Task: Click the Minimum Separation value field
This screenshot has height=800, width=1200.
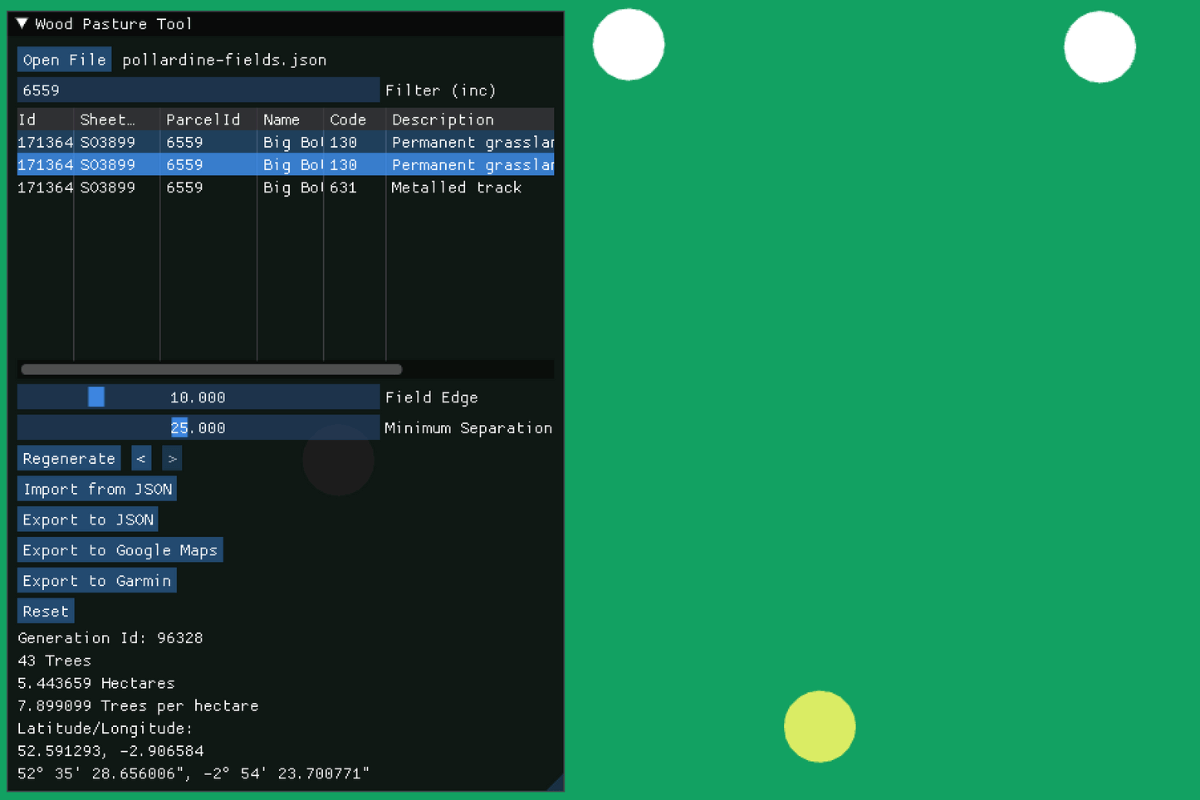Action: [198, 428]
